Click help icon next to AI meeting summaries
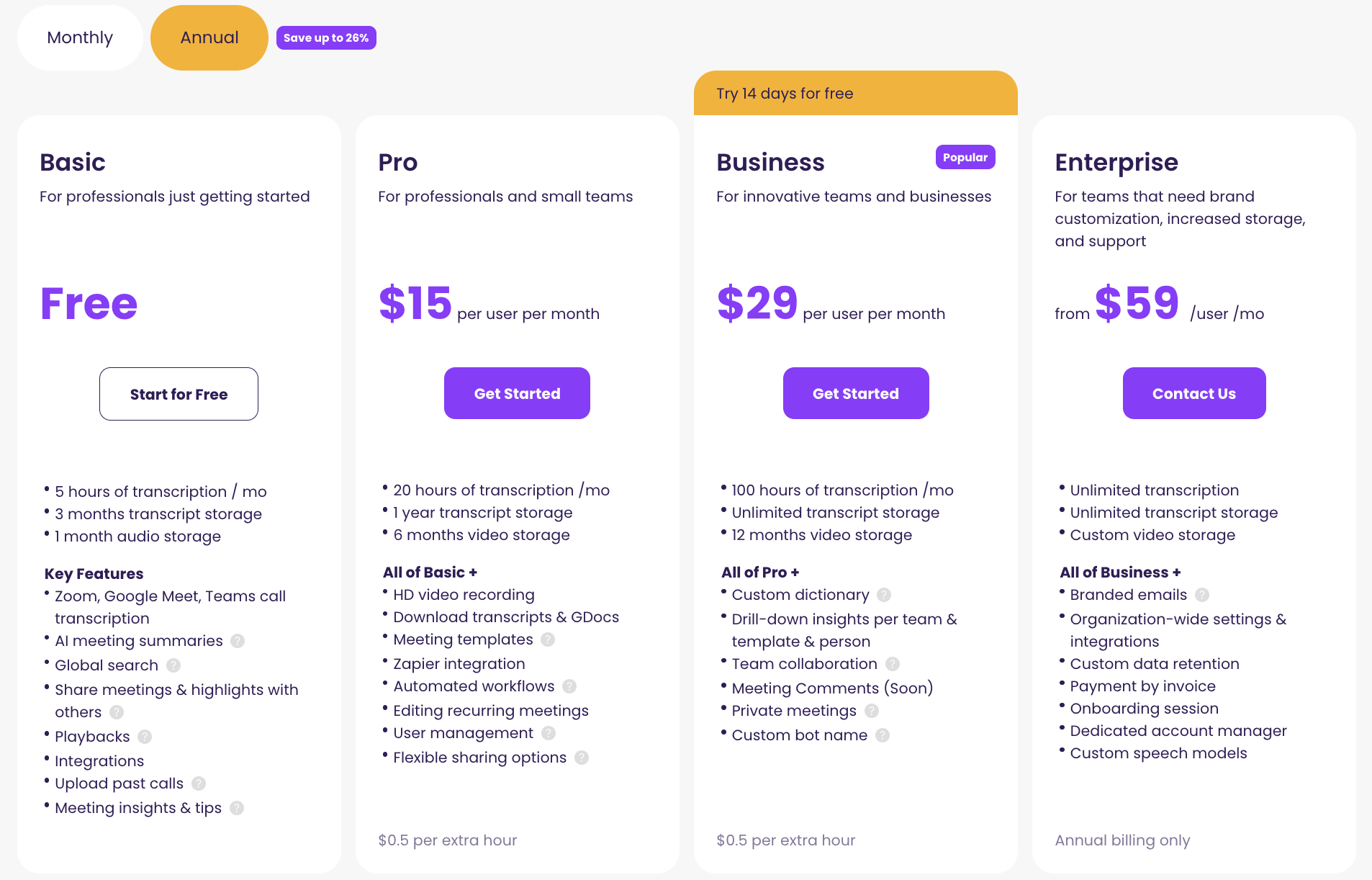This screenshot has width=1372, height=880. click(238, 641)
